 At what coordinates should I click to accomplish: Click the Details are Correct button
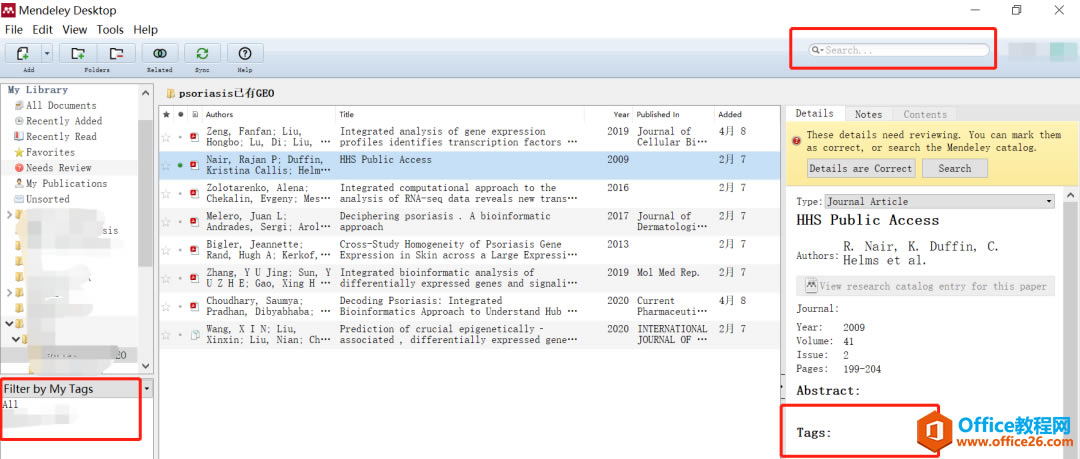[861, 168]
